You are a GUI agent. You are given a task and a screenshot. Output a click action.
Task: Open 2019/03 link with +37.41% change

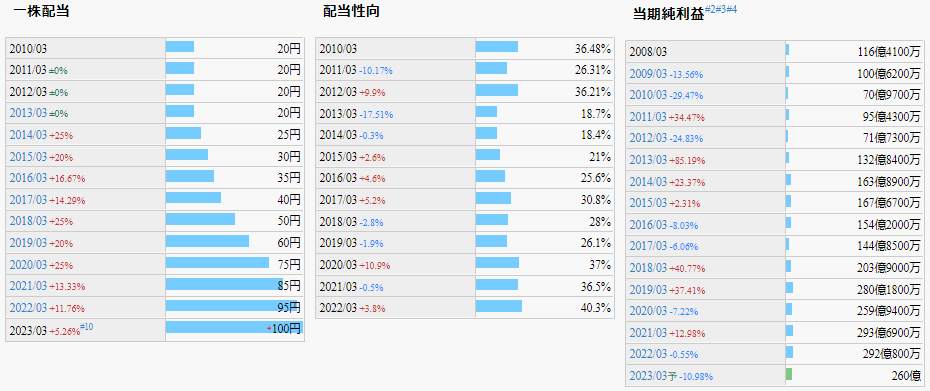click(648, 290)
